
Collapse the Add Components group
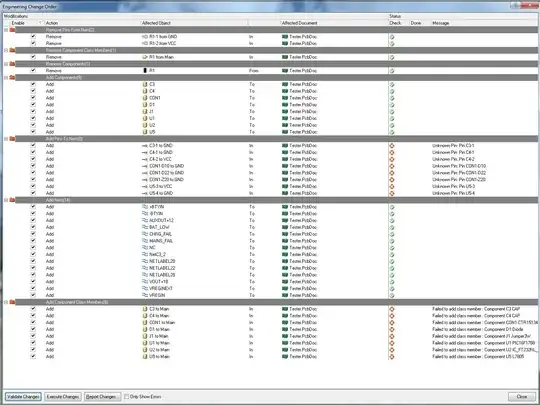tap(6, 77)
